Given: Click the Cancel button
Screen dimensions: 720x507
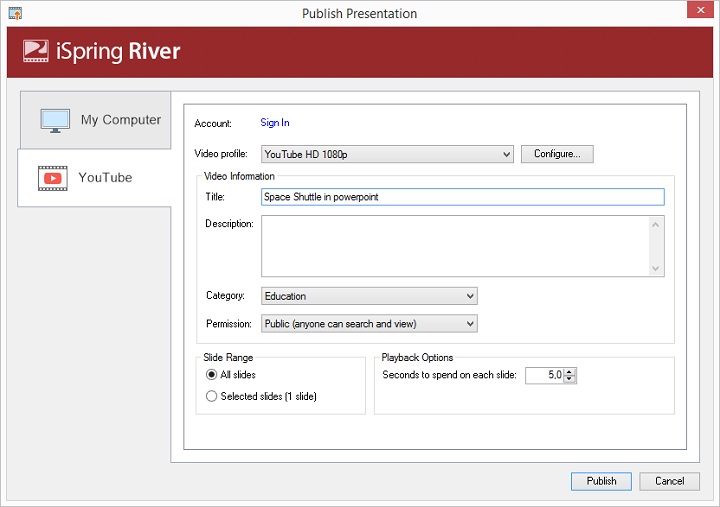Looking at the screenshot, I should 669,481.
